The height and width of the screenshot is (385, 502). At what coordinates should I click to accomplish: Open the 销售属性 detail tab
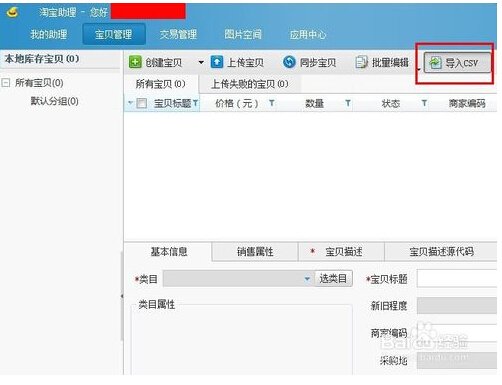coord(255,252)
